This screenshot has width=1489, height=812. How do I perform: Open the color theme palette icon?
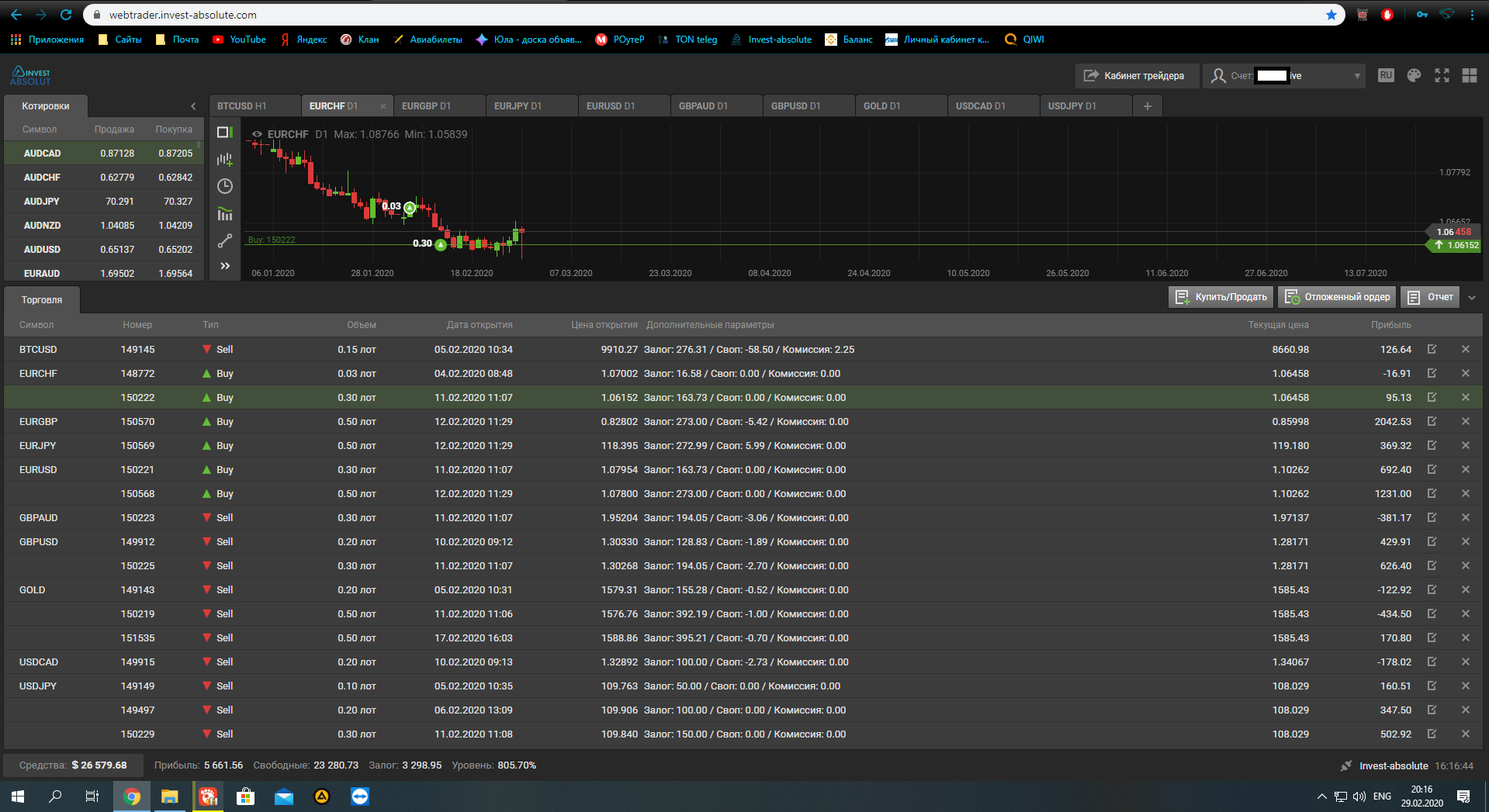[x=1414, y=75]
